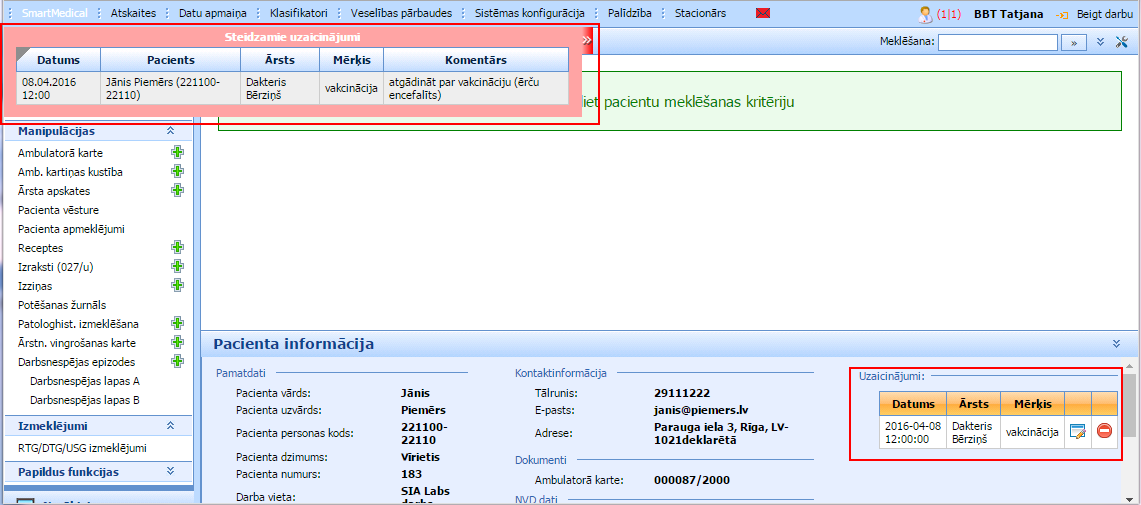Collapse the Pacienta informācija panel

point(1116,344)
